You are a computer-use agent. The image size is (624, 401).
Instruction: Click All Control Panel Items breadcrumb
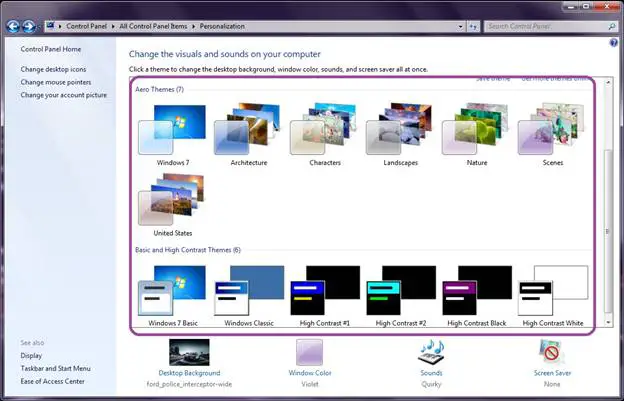coord(153,26)
